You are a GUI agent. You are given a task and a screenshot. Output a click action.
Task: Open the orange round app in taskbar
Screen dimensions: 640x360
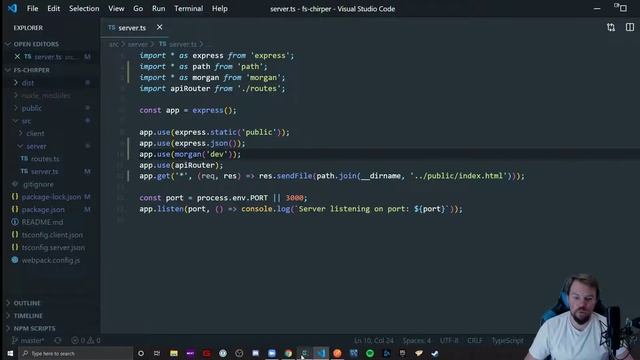(x=337, y=353)
